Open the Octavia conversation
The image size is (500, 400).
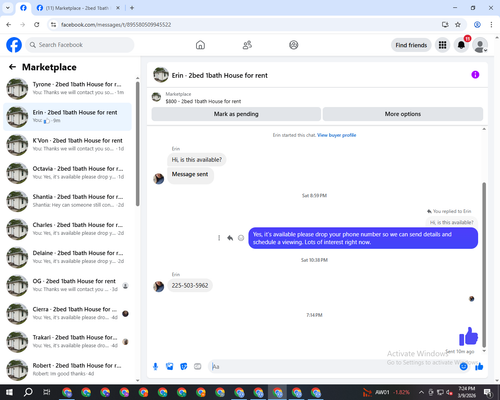click(x=67, y=173)
